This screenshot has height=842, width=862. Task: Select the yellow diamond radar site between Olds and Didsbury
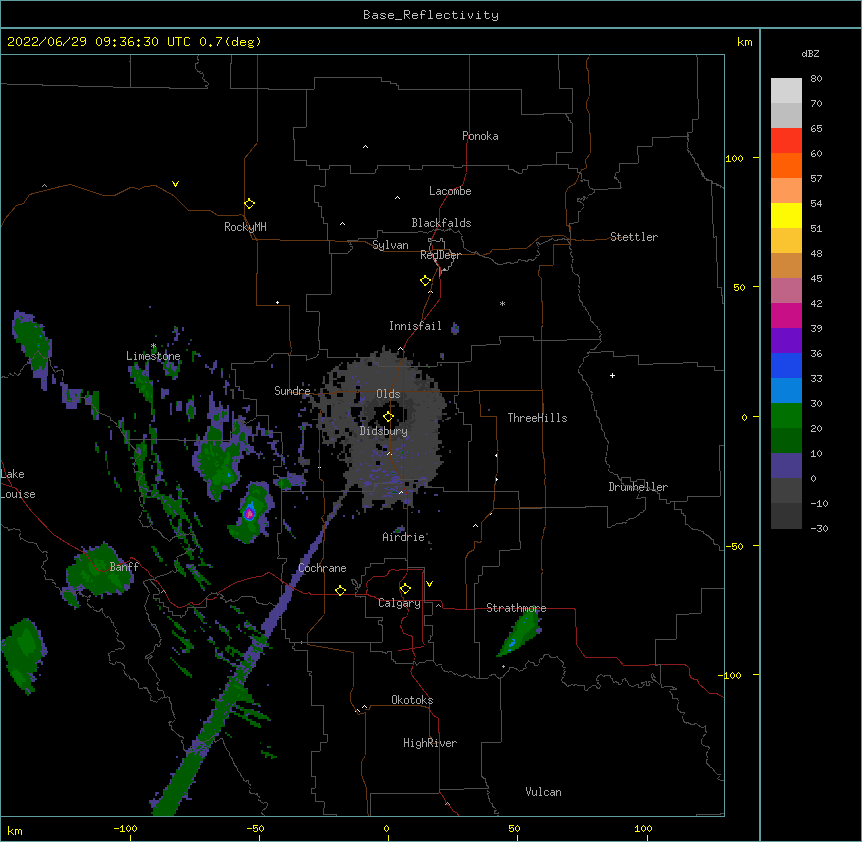pyautogui.click(x=389, y=417)
